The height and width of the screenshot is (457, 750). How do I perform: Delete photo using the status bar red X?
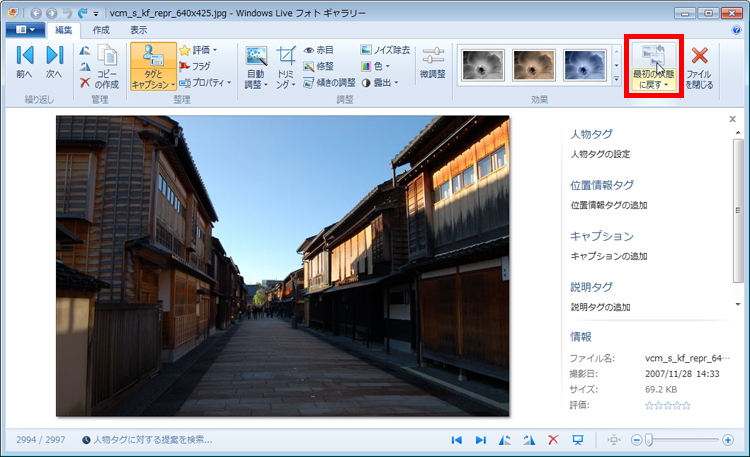[553, 440]
